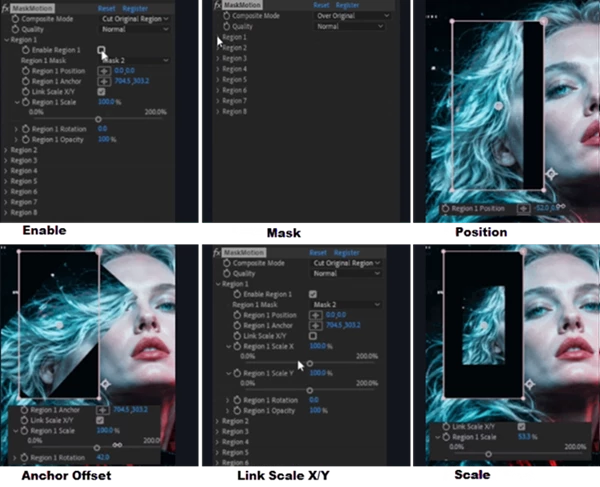Viewport: 600px width, 487px height.
Task: Click Region 1 Position stopwatch in Enable panel
Action: click(26, 71)
